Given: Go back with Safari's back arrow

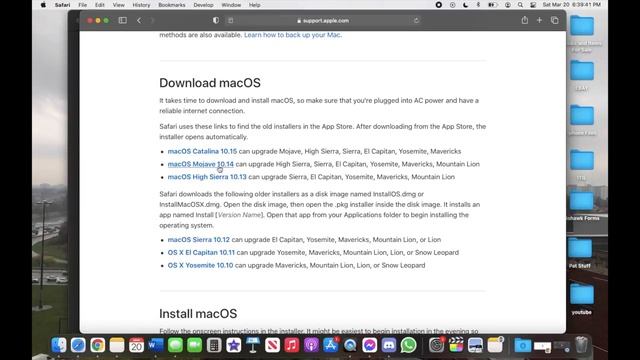Looking at the screenshot, I should pos(139,20).
